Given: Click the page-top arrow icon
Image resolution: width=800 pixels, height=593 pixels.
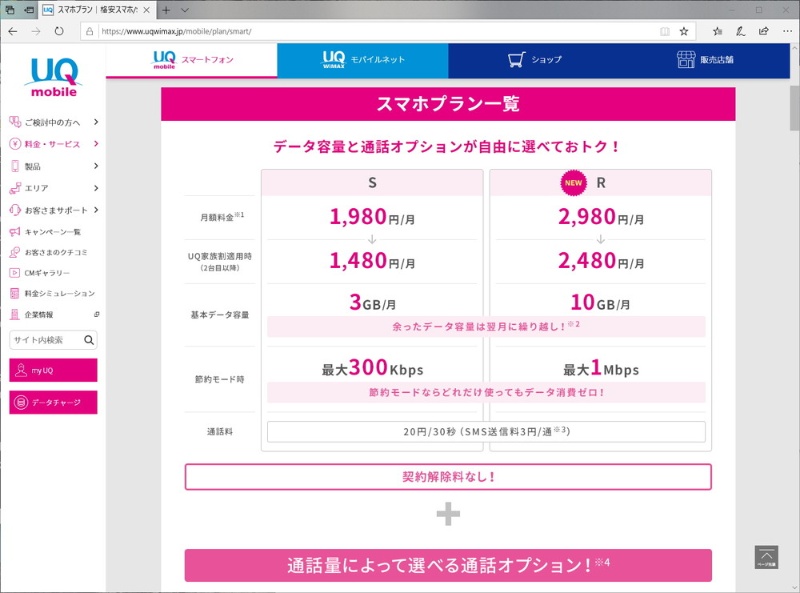Looking at the screenshot, I should click(766, 557).
